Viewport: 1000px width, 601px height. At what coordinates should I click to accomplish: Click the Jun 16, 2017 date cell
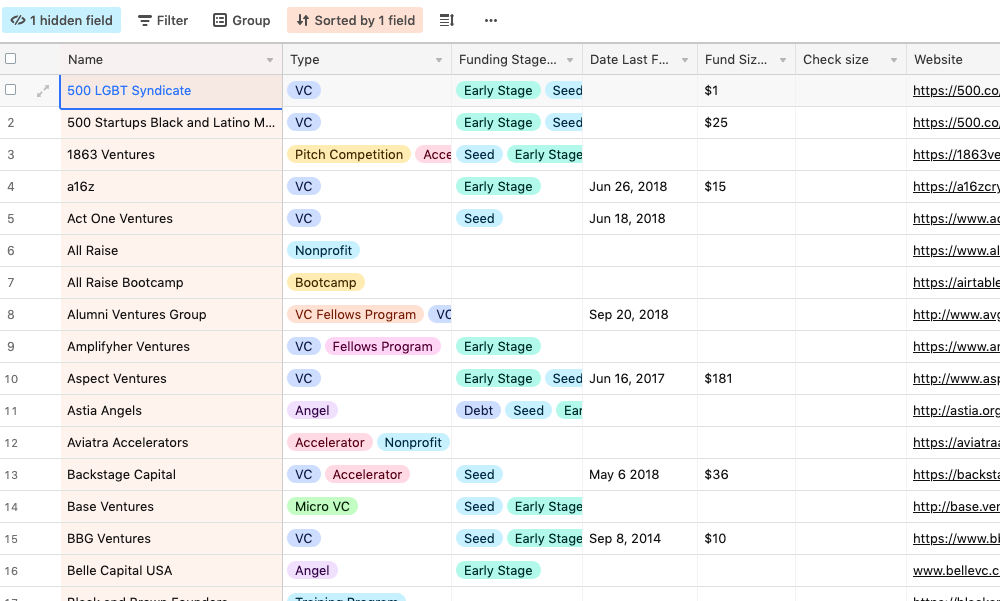pyautogui.click(x=640, y=378)
